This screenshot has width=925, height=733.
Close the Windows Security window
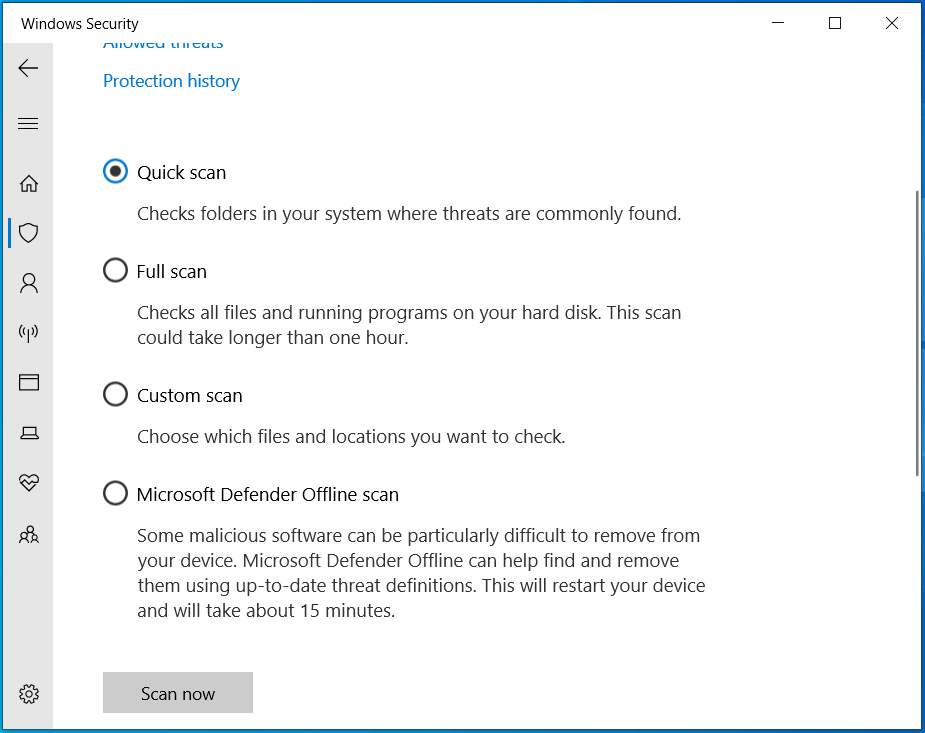892,23
